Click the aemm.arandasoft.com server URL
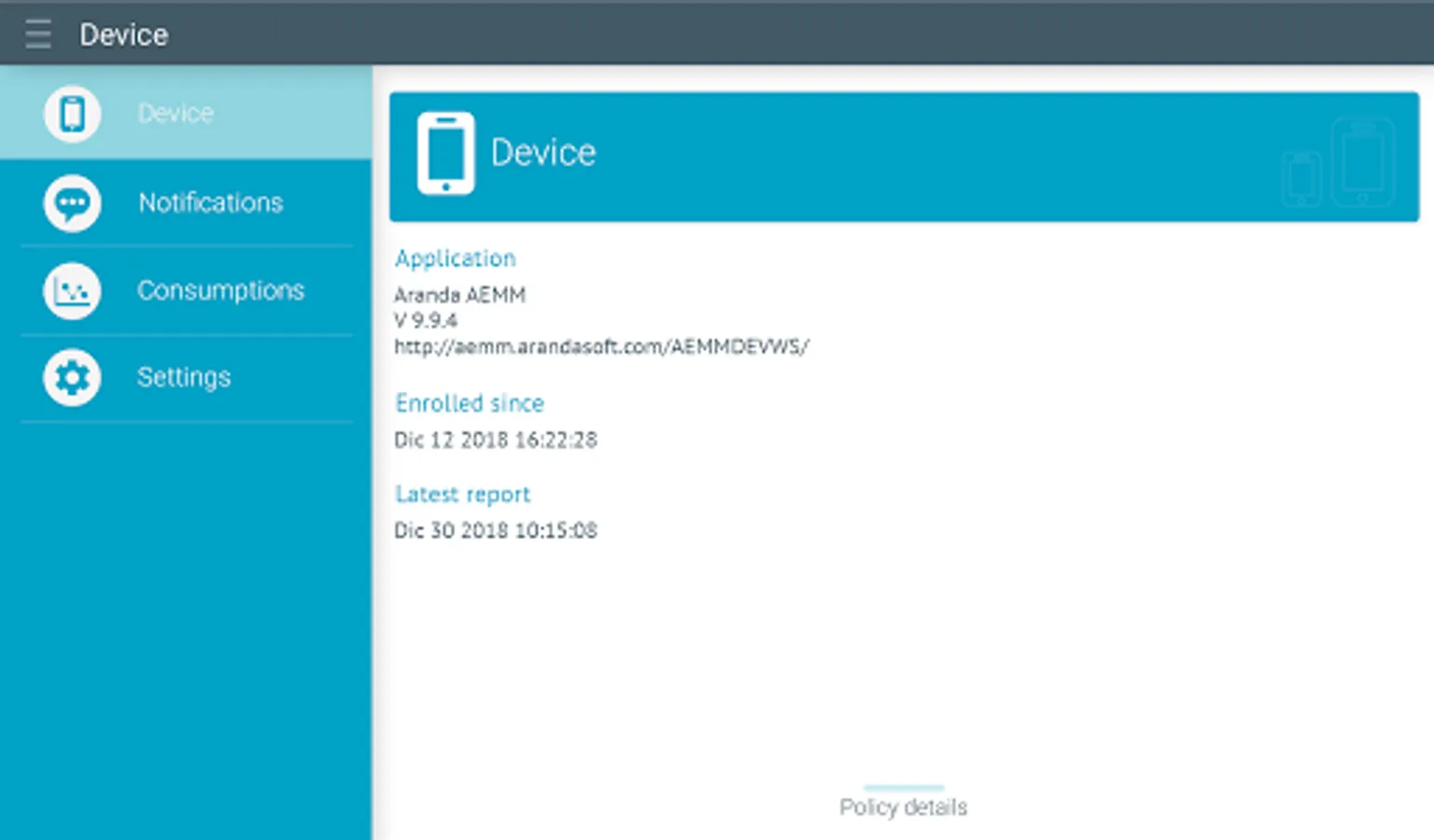The height and width of the screenshot is (840, 1434). [x=601, y=346]
